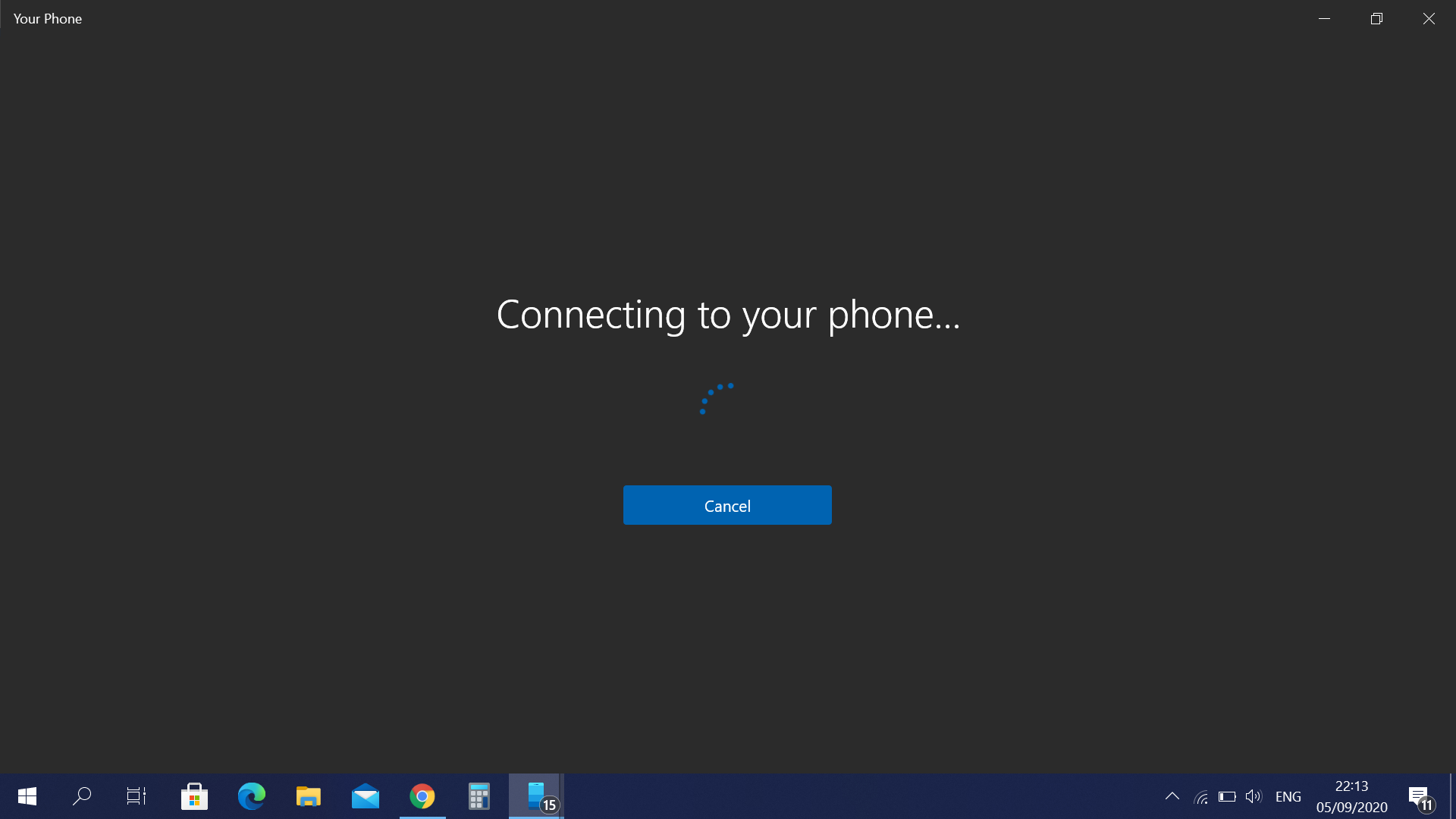
Task: Open the Windows Start menu
Action: pos(27,796)
